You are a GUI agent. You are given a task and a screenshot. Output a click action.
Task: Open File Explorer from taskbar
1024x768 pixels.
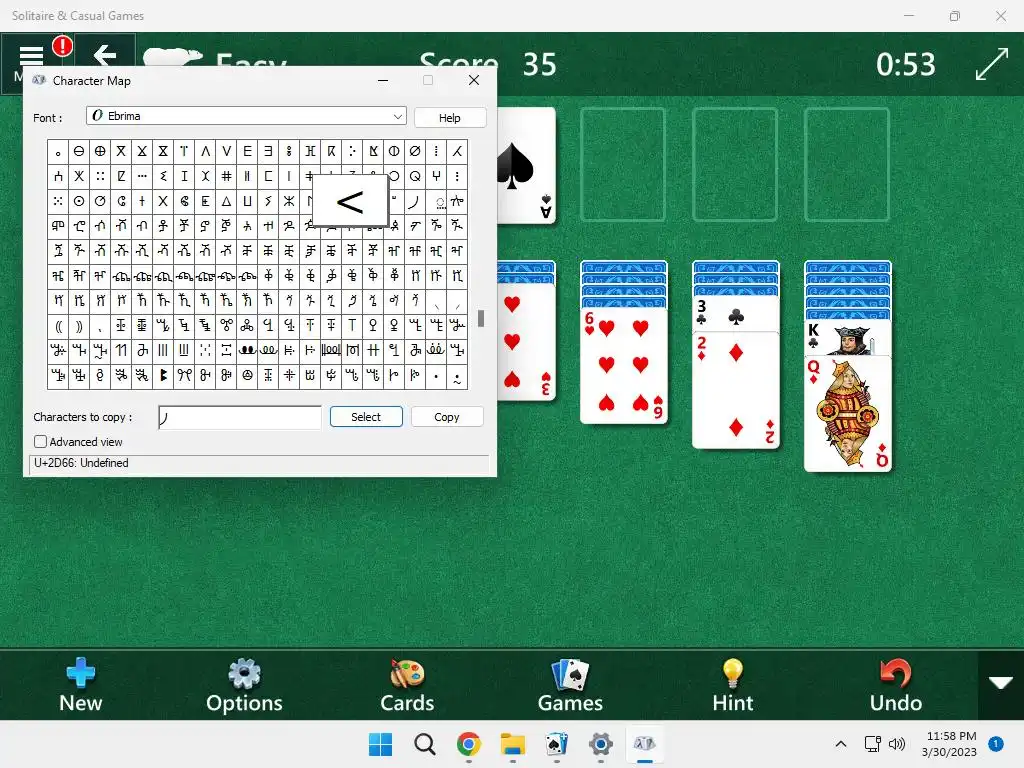tap(513, 744)
